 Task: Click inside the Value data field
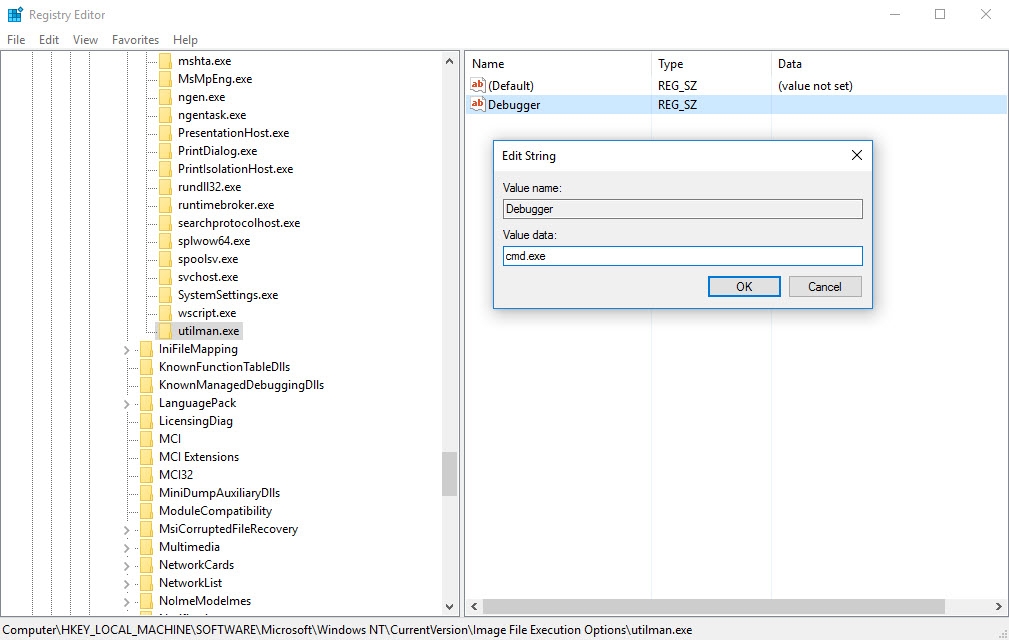(x=681, y=255)
